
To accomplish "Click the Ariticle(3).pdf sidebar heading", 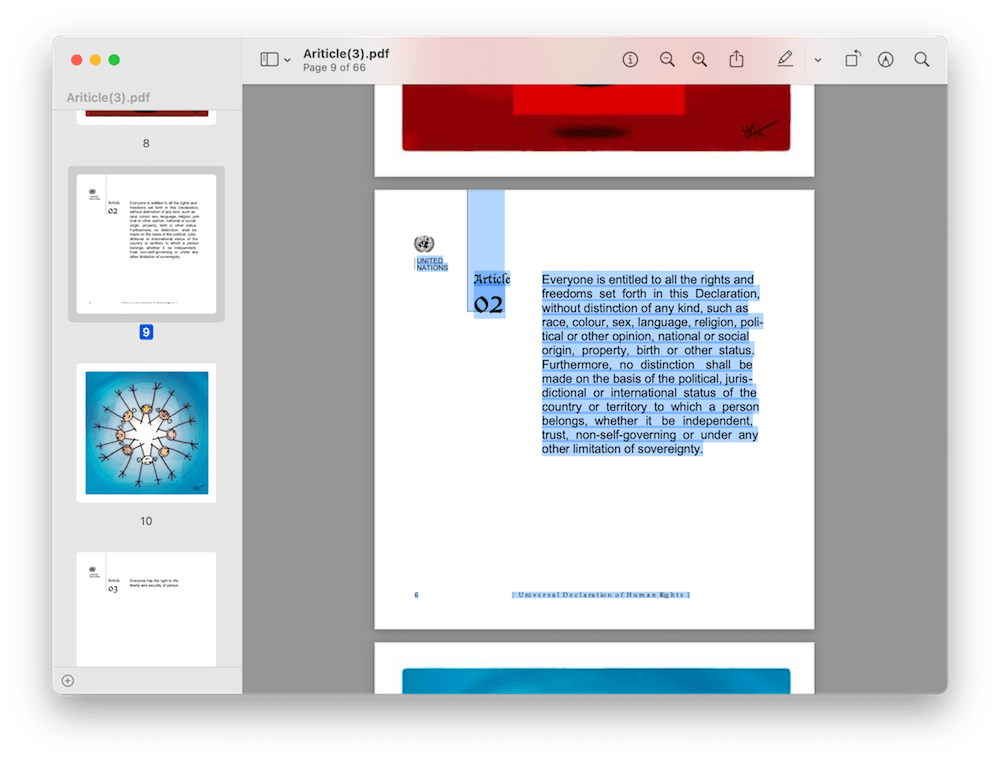I will point(108,98).
